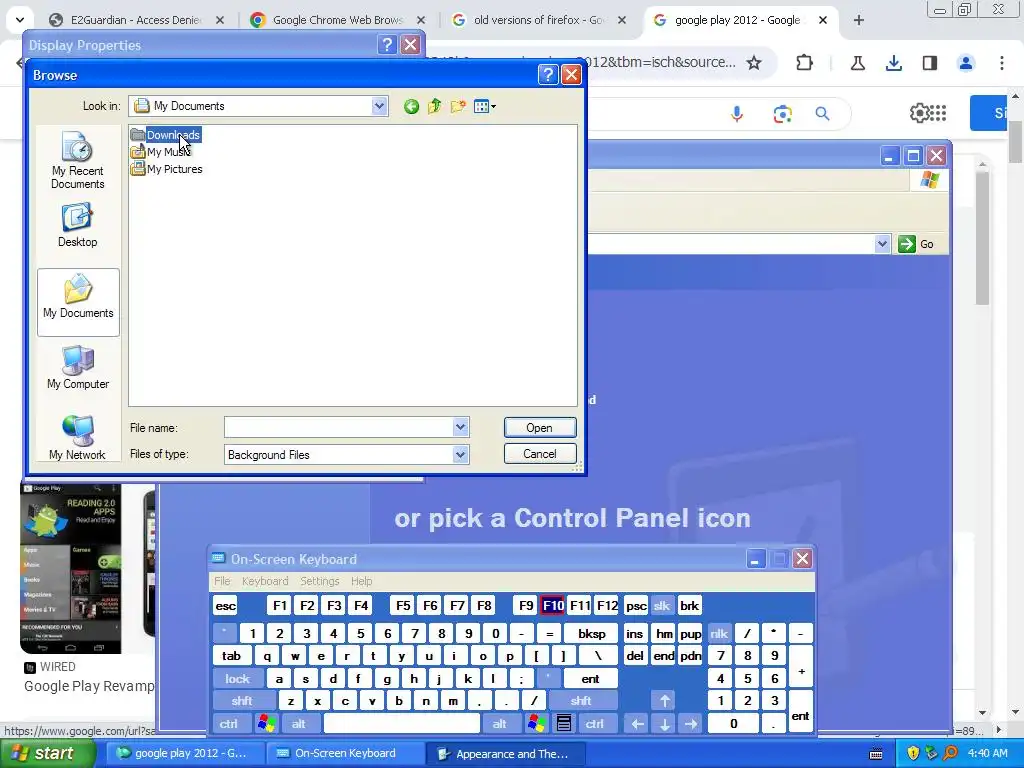
Task: Click the menu key on On-Screen Keyboard
Action: pyautogui.click(x=564, y=724)
